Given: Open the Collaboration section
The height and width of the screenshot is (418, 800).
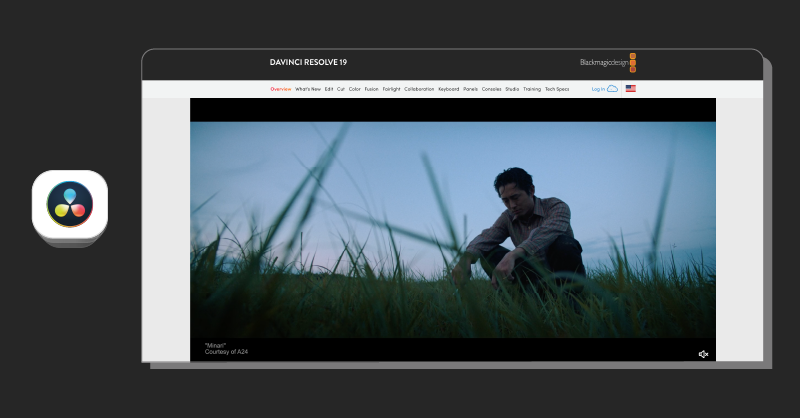Looking at the screenshot, I should click(420, 89).
